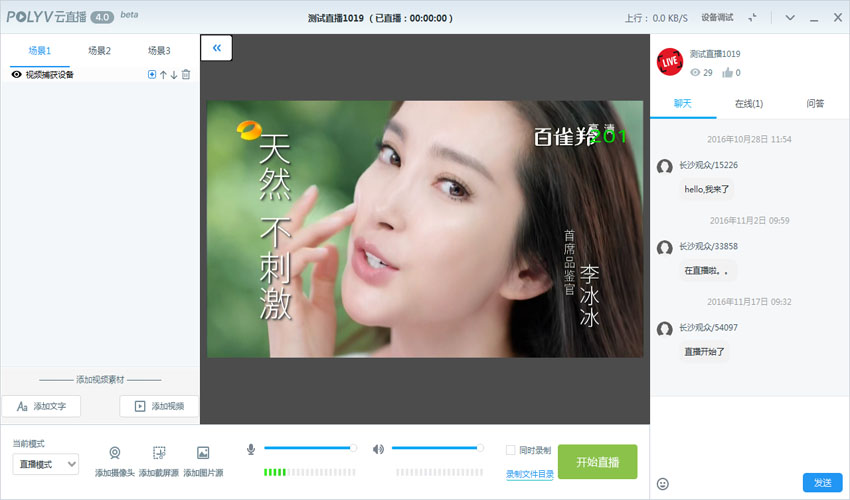Open the recording file directory (录制文件目录) link
Viewport: 850px width, 500px height.
click(x=529, y=474)
